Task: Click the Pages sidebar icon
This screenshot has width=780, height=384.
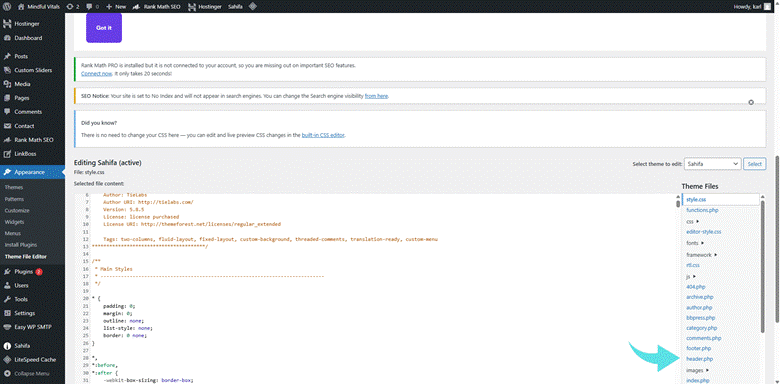Action: [x=7, y=98]
